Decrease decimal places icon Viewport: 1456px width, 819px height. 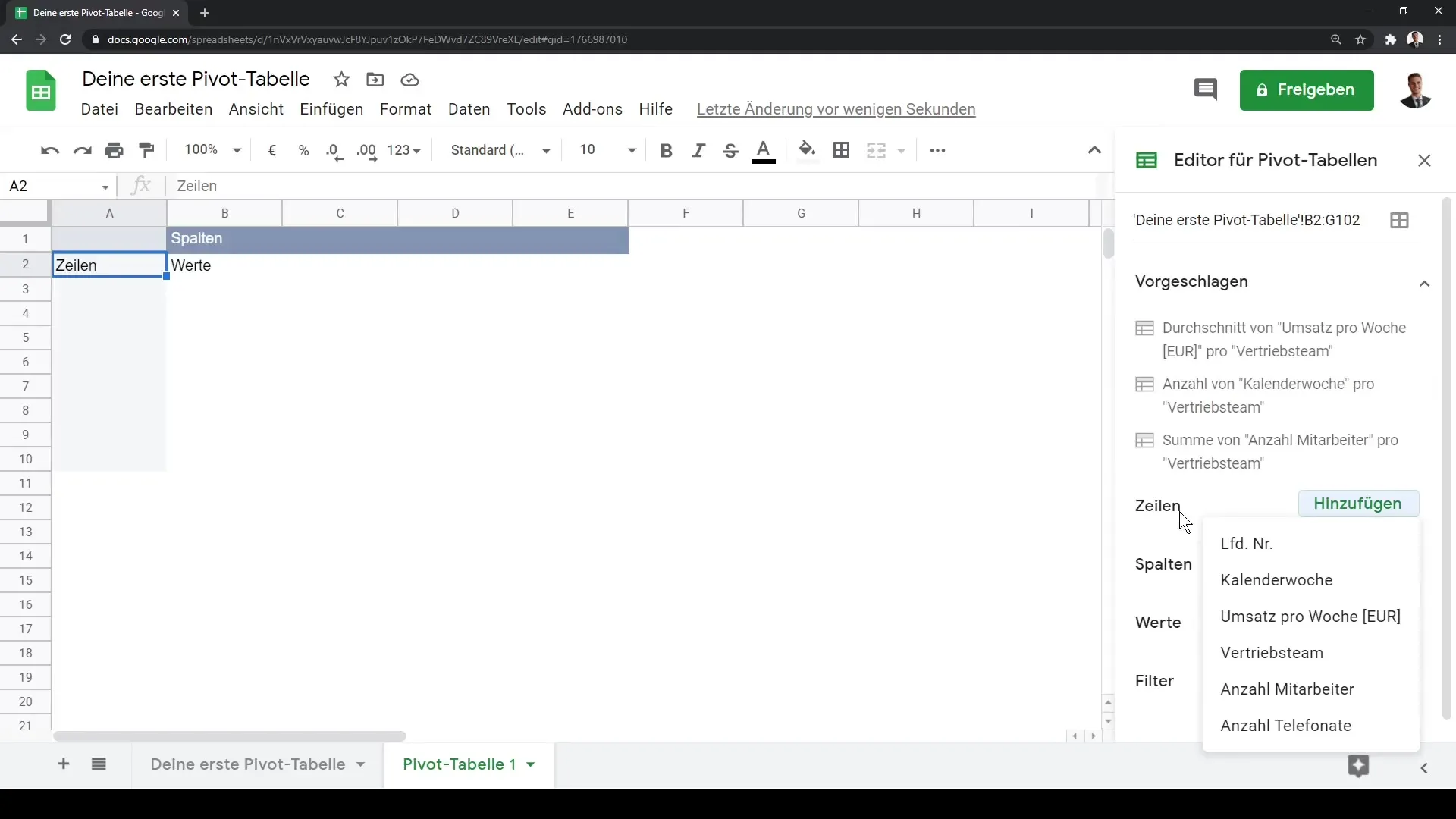(334, 151)
